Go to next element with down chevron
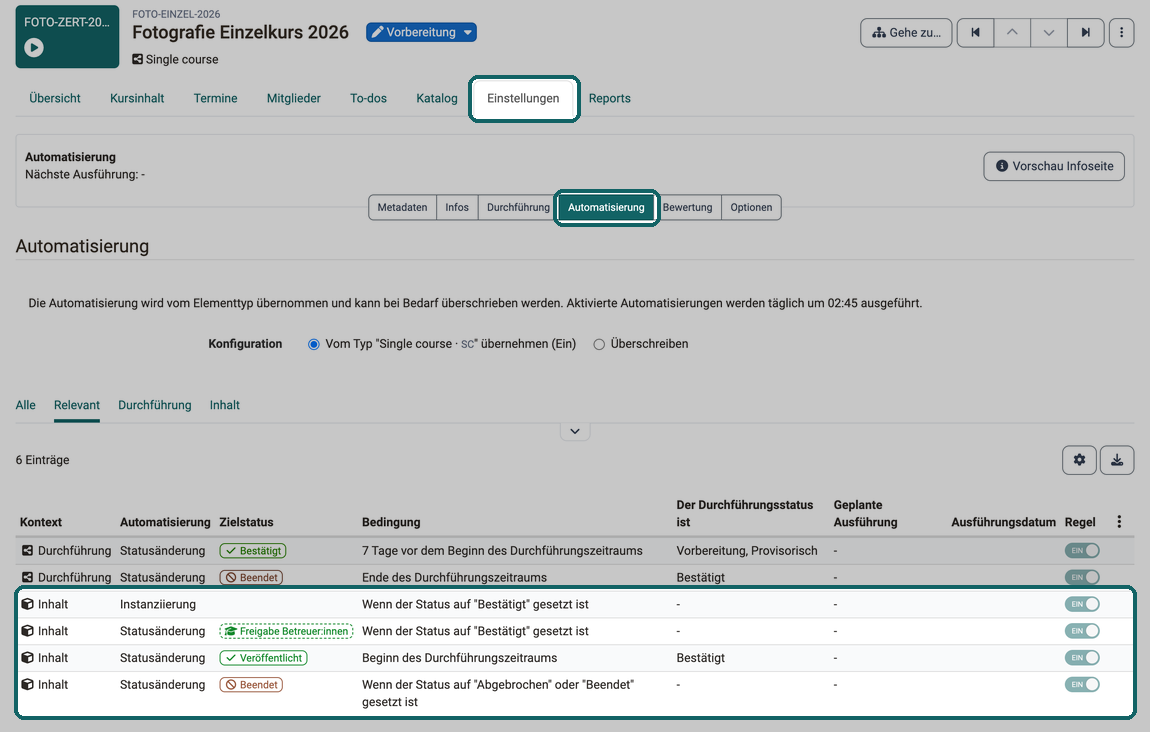 coord(1049,32)
